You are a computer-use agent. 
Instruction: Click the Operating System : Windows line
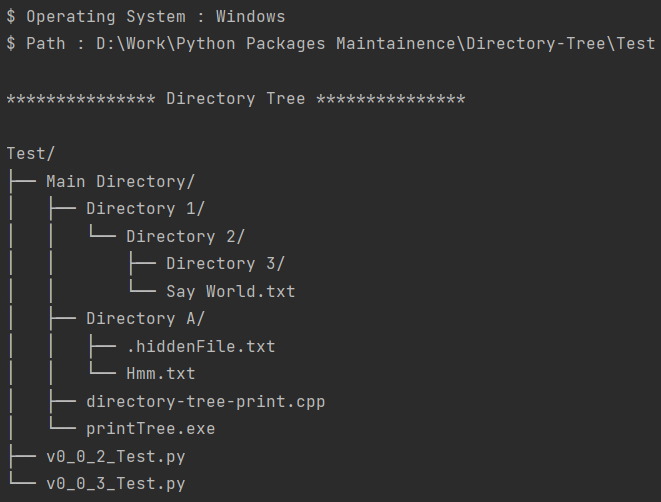click(146, 17)
